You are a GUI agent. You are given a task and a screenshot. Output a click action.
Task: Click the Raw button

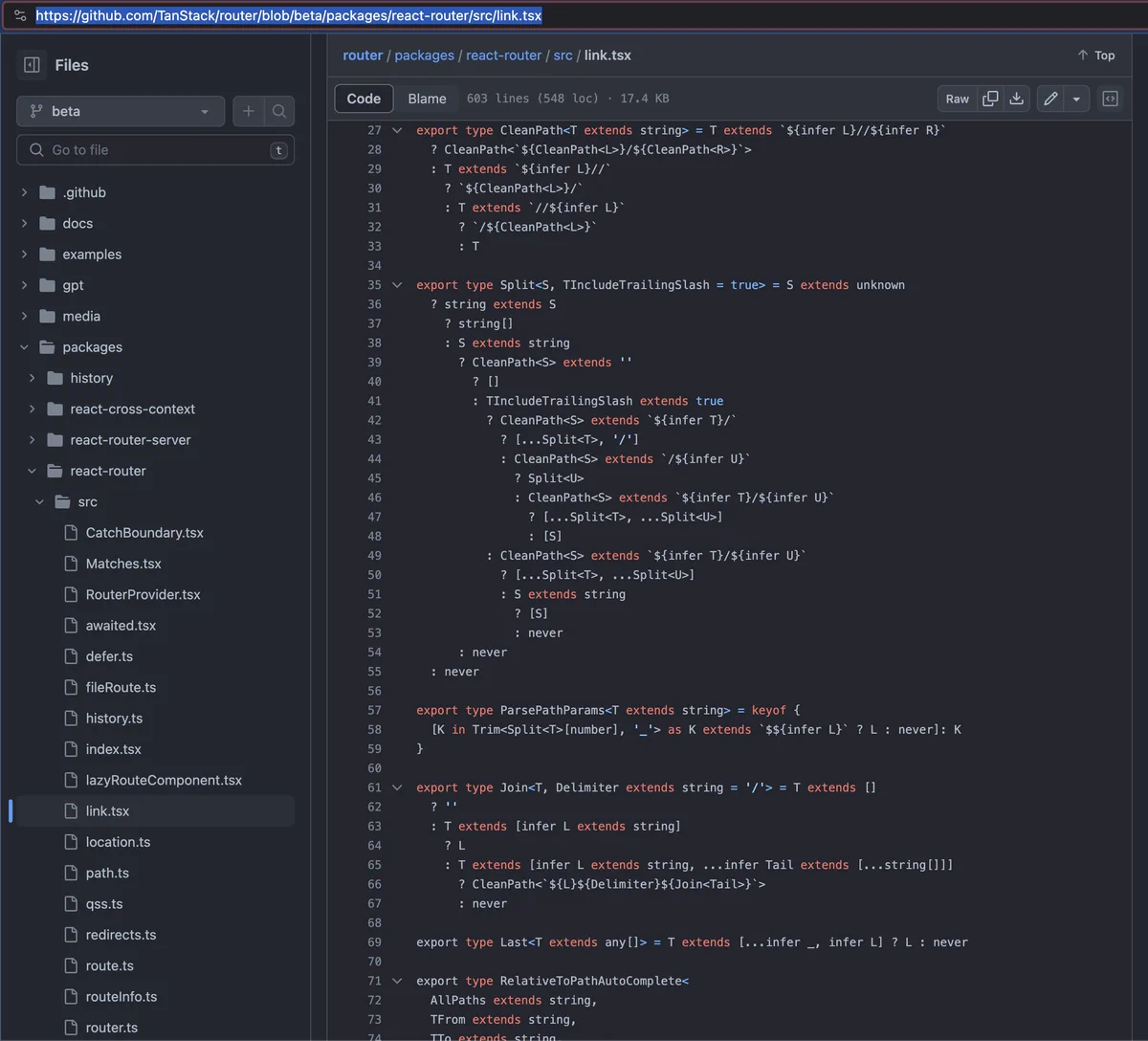tap(957, 99)
